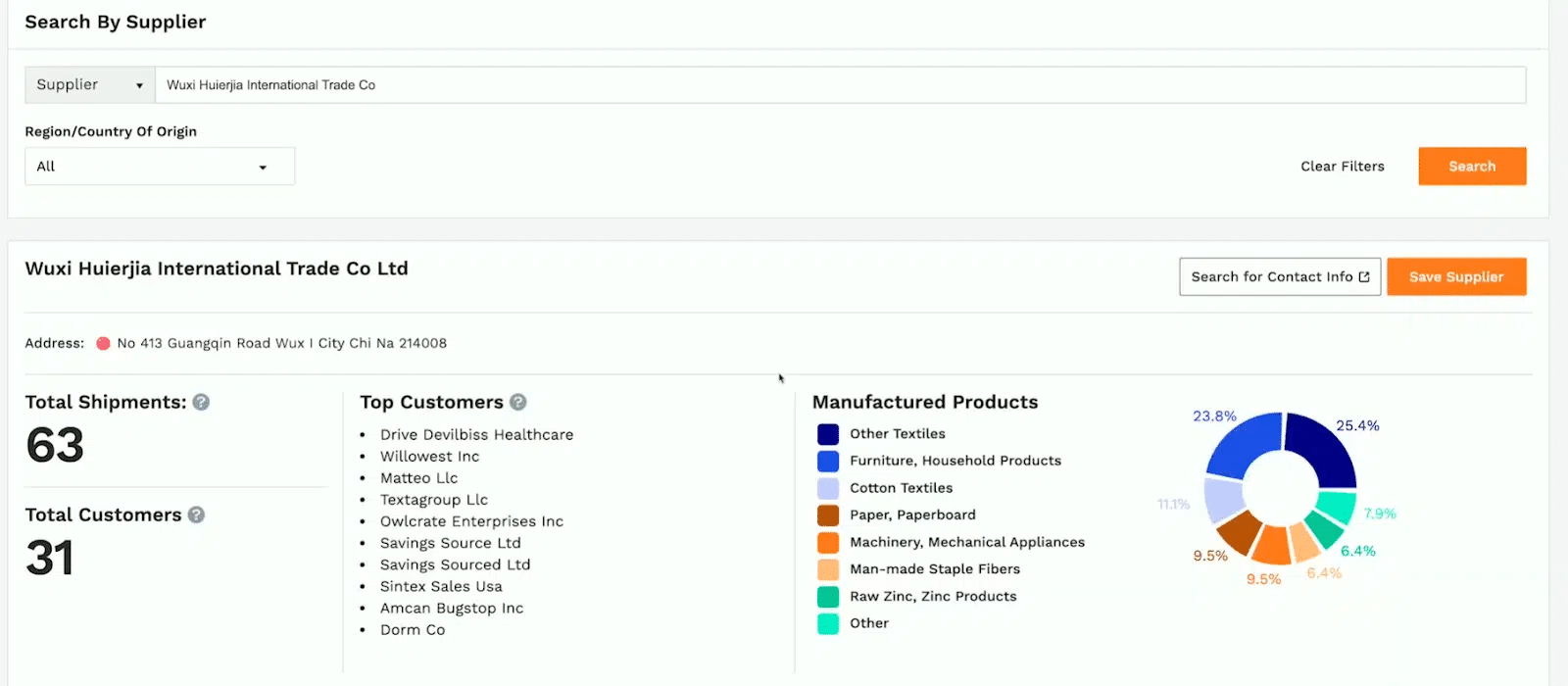Open Drive Devilbiss Healthcare customer entry
Screen dimensions: 1568x686
click(x=476, y=435)
